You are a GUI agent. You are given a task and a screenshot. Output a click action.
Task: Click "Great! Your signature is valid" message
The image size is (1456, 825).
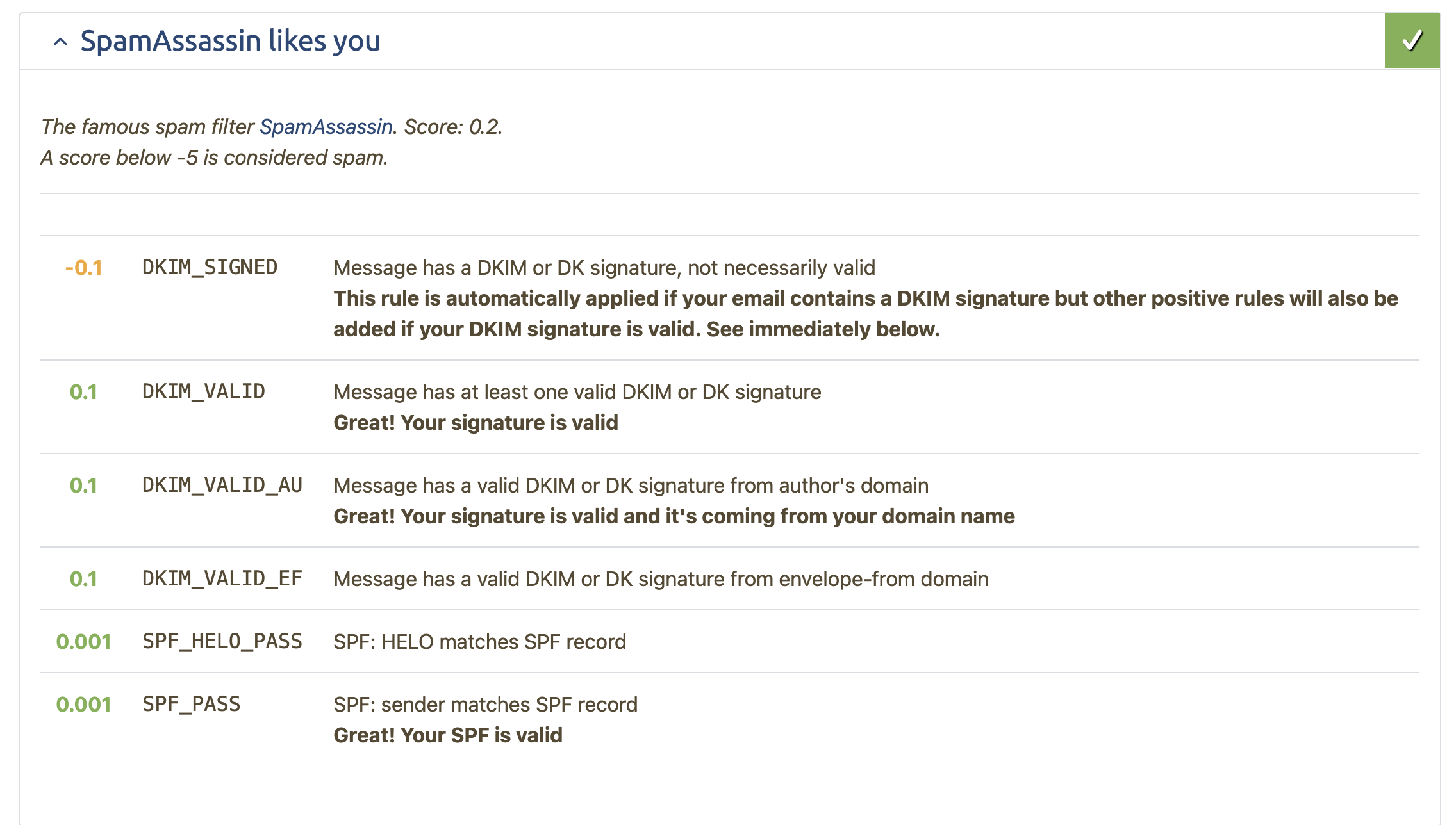[x=476, y=423]
